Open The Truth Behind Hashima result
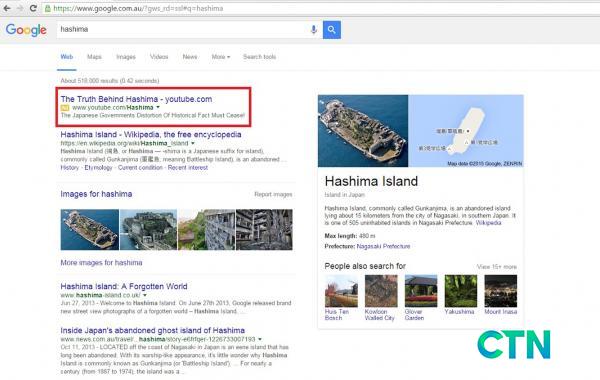600x380 pixels. pyautogui.click(x=136, y=99)
